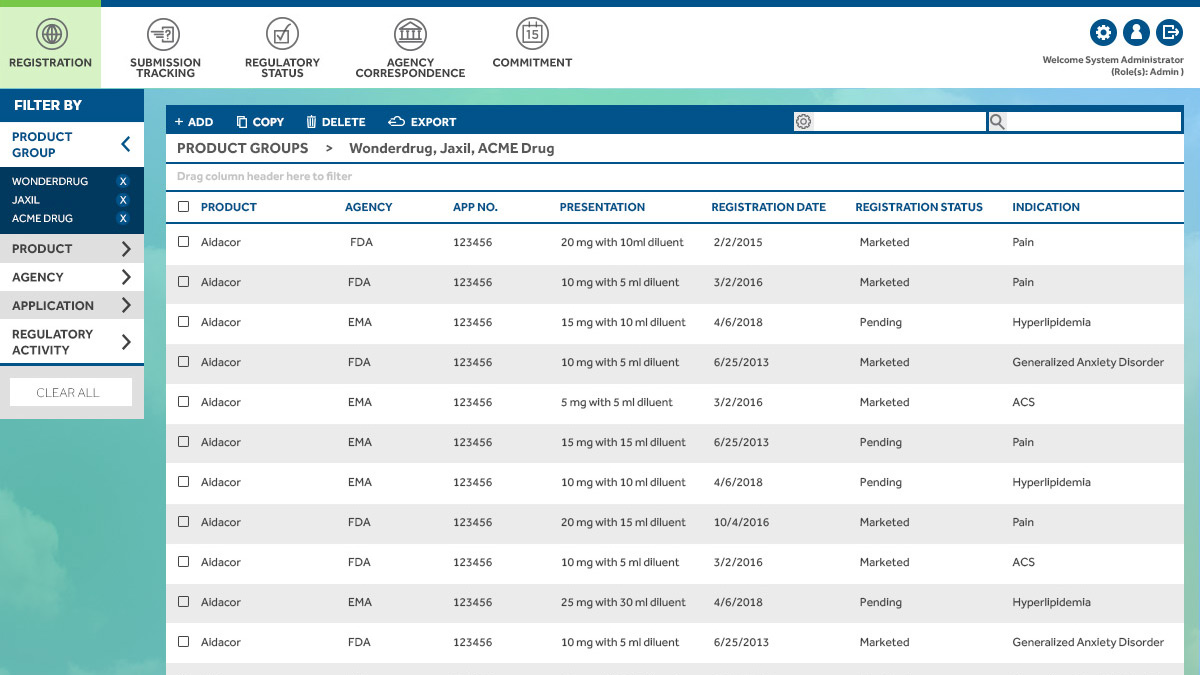This screenshot has height=675, width=1200.
Task: Expand the Application filter
Action: pos(126,306)
